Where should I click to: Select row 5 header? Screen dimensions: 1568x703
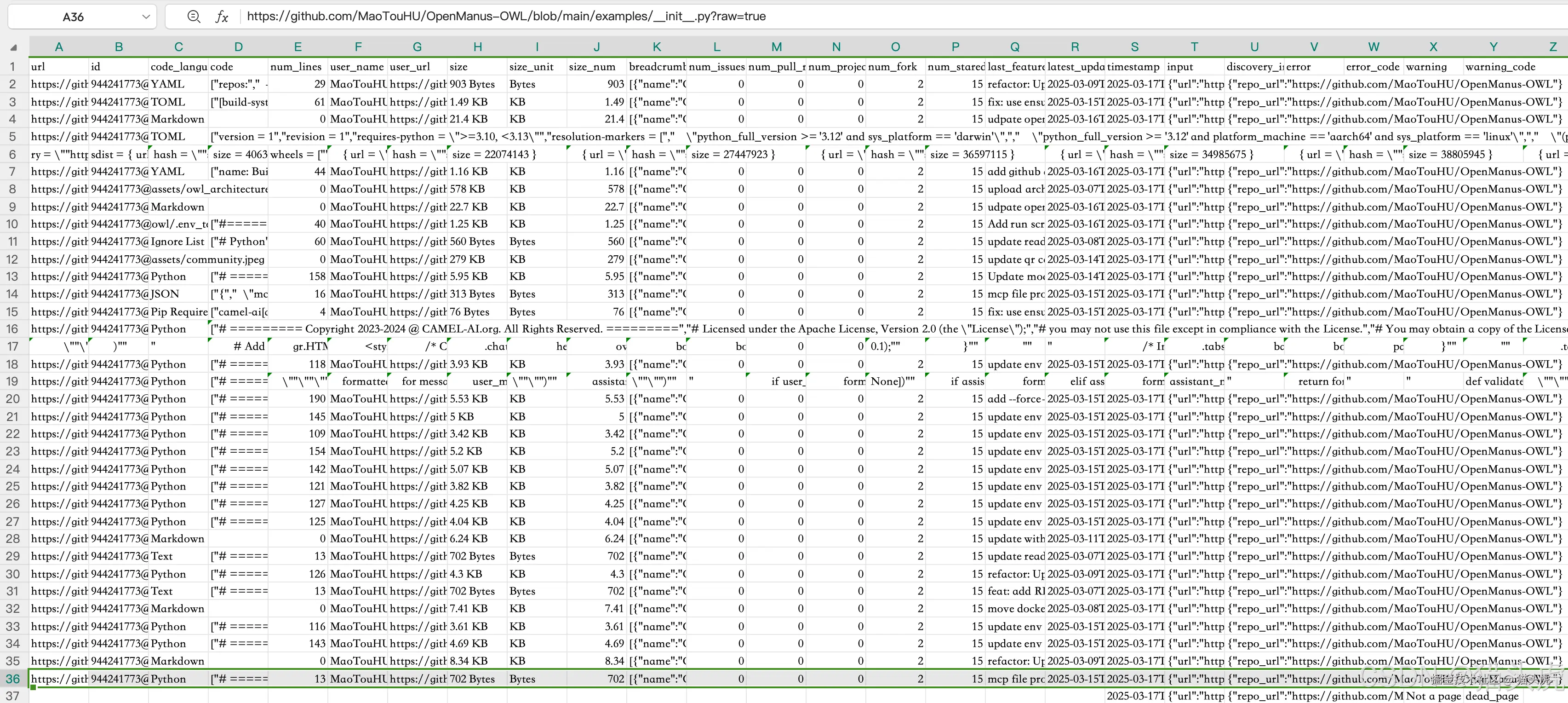tap(12, 137)
